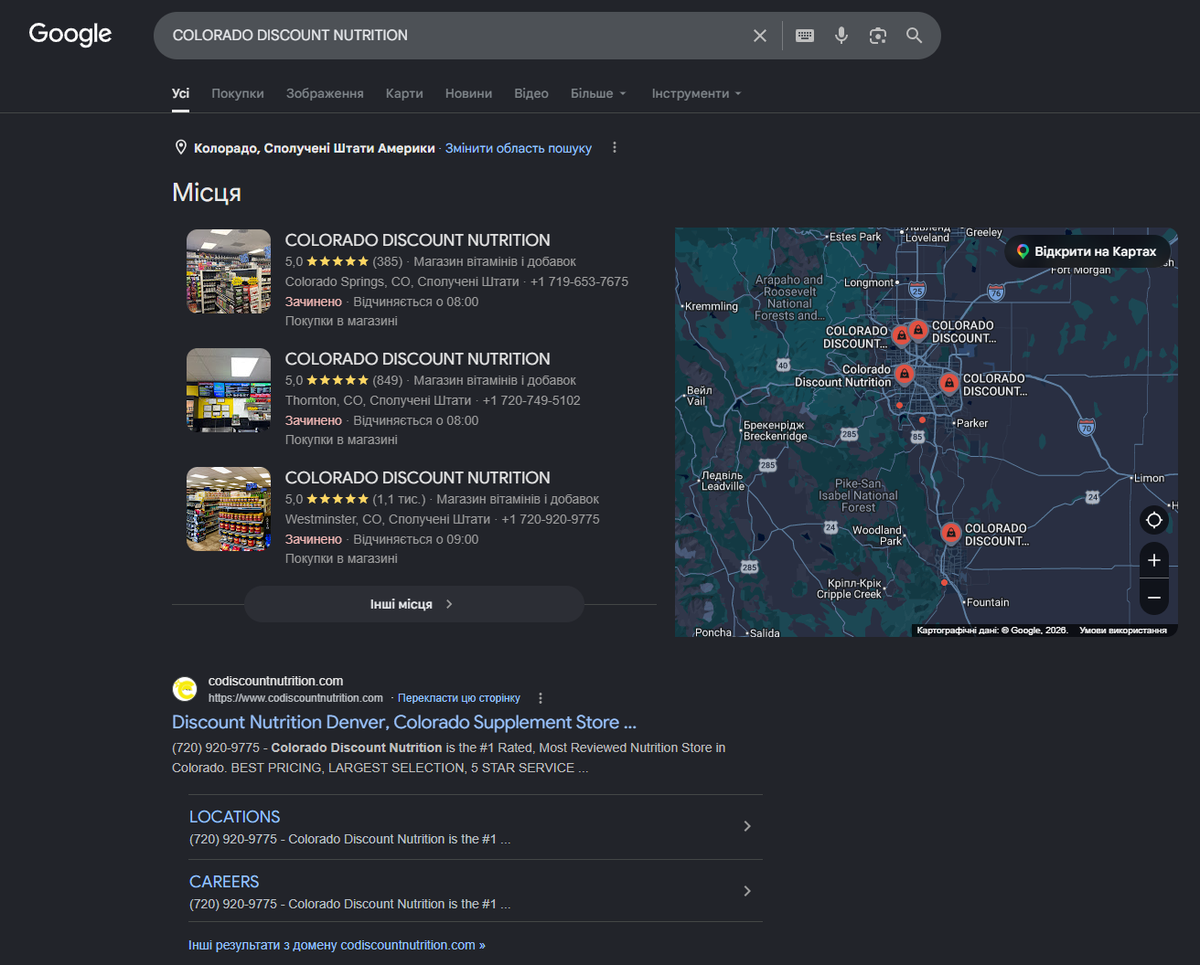Image resolution: width=1200 pixels, height=965 pixels.
Task: Click the (385) review count
Action: tap(388, 262)
